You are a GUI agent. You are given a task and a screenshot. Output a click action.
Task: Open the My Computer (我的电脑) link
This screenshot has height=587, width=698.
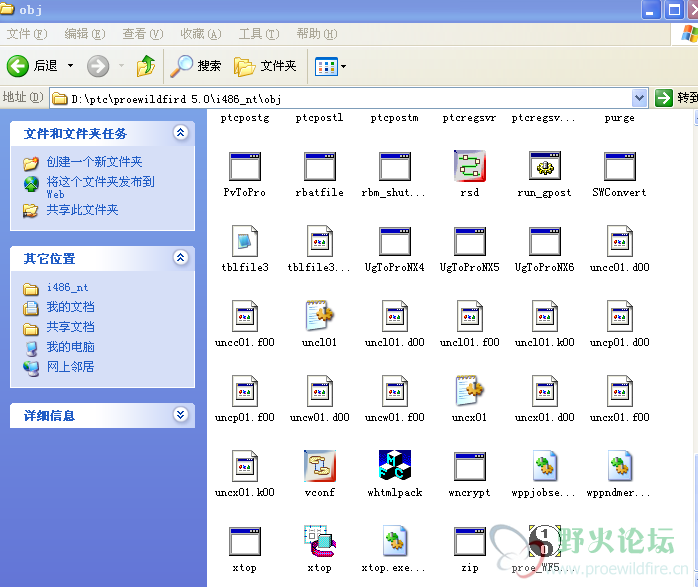(x=70, y=347)
